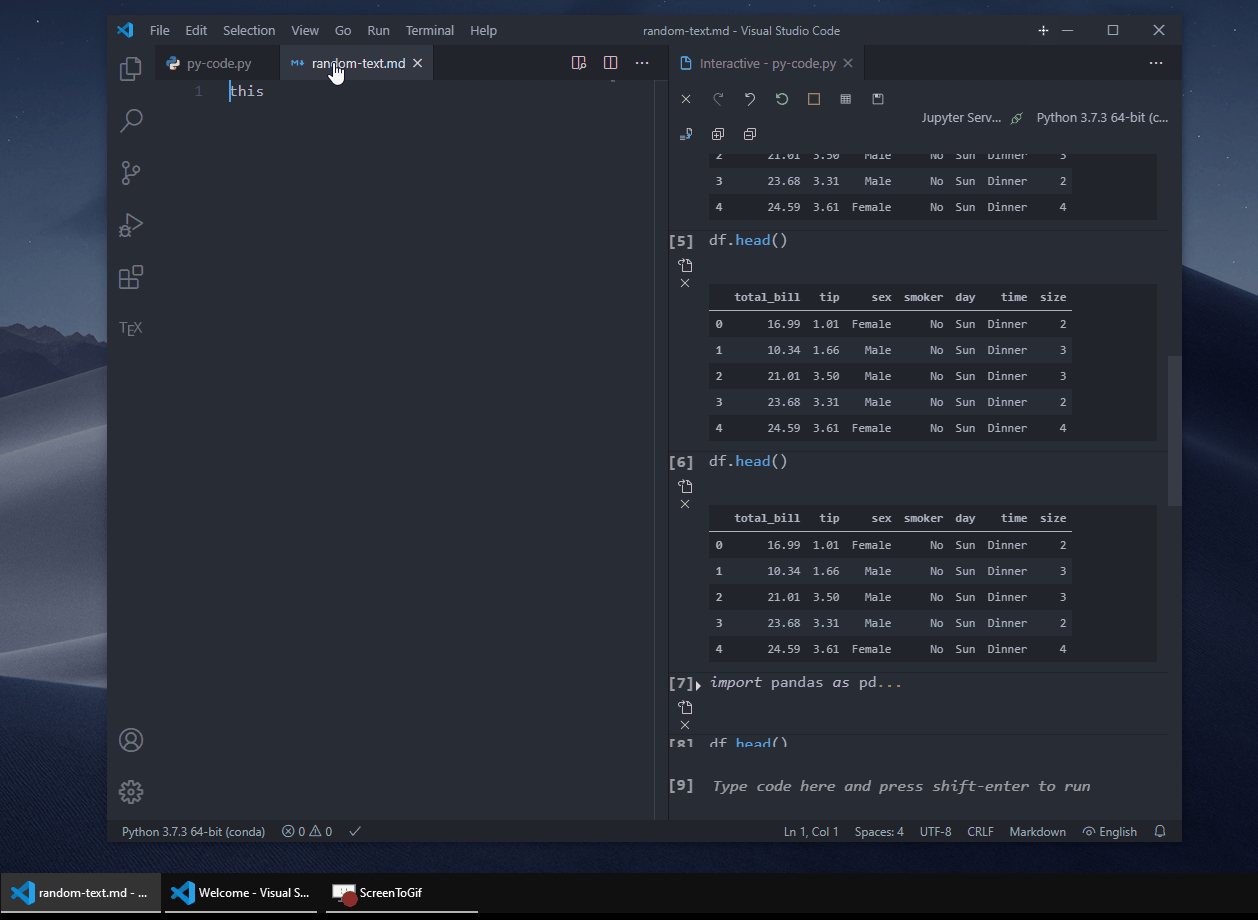The height and width of the screenshot is (920, 1258).
Task: Click the Jupyter server connection plug icon
Action: (1017, 118)
